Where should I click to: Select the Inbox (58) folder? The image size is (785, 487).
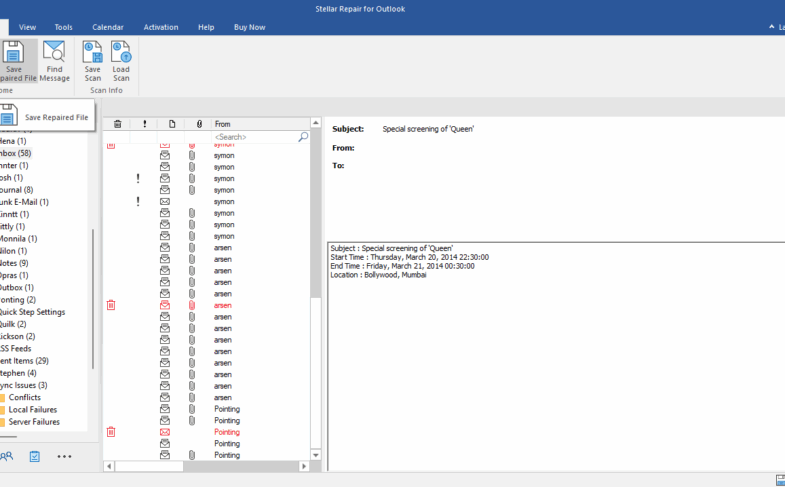click(x=15, y=153)
